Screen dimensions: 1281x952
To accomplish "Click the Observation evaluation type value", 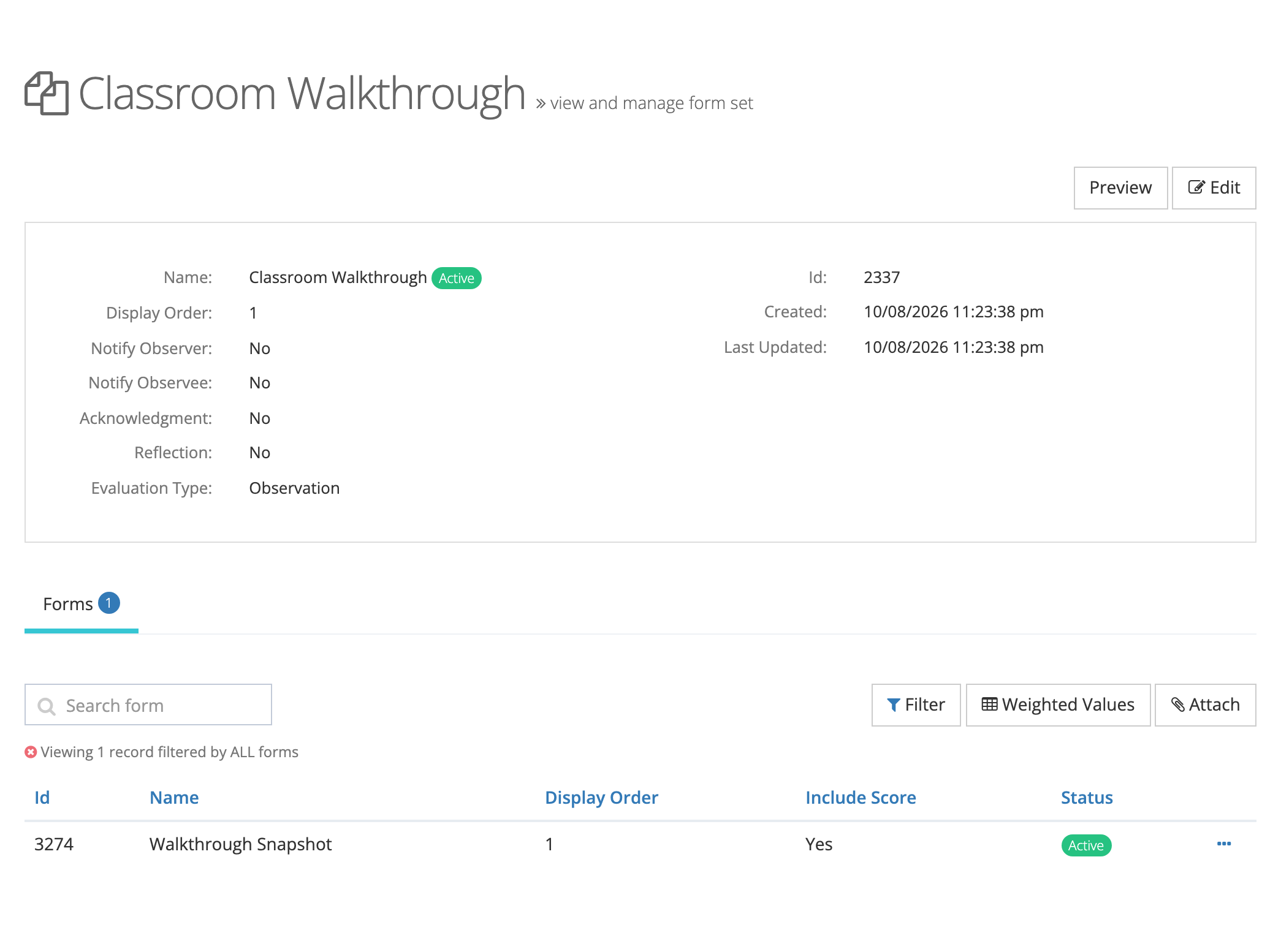I will pyautogui.click(x=294, y=488).
